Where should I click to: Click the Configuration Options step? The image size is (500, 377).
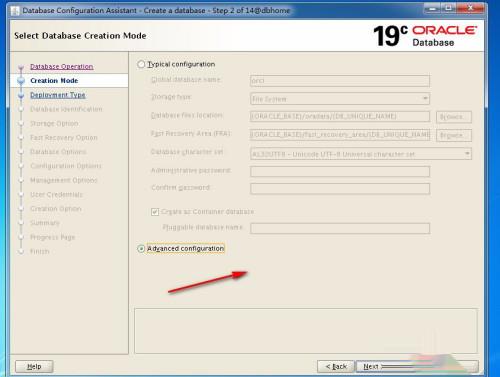pos(66,166)
